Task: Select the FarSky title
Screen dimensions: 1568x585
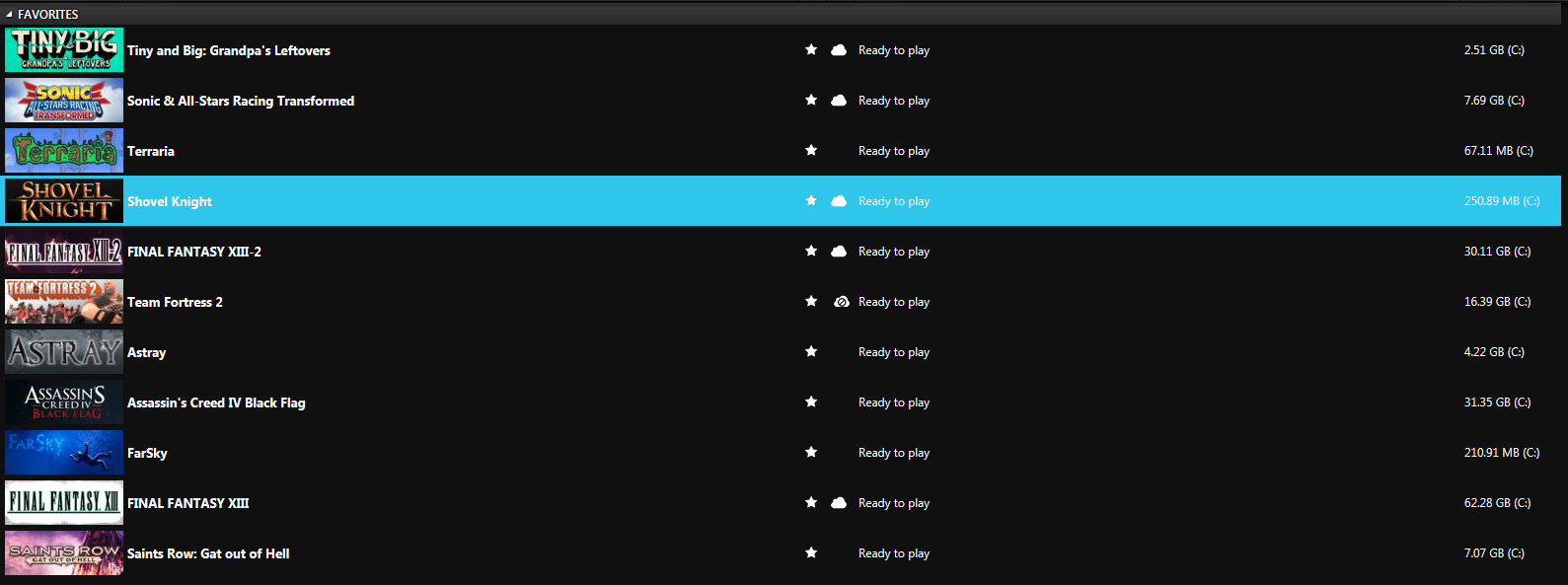Action: (147, 453)
